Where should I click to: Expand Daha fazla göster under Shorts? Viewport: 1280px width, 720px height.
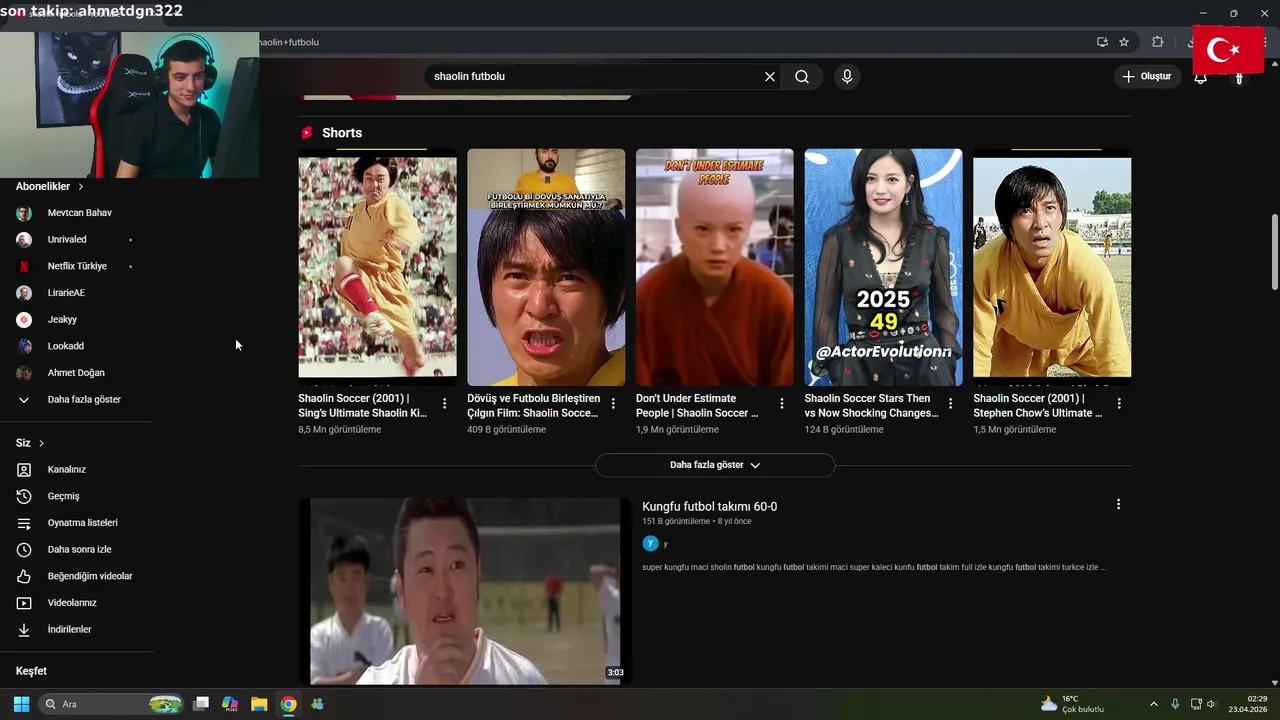tap(715, 465)
